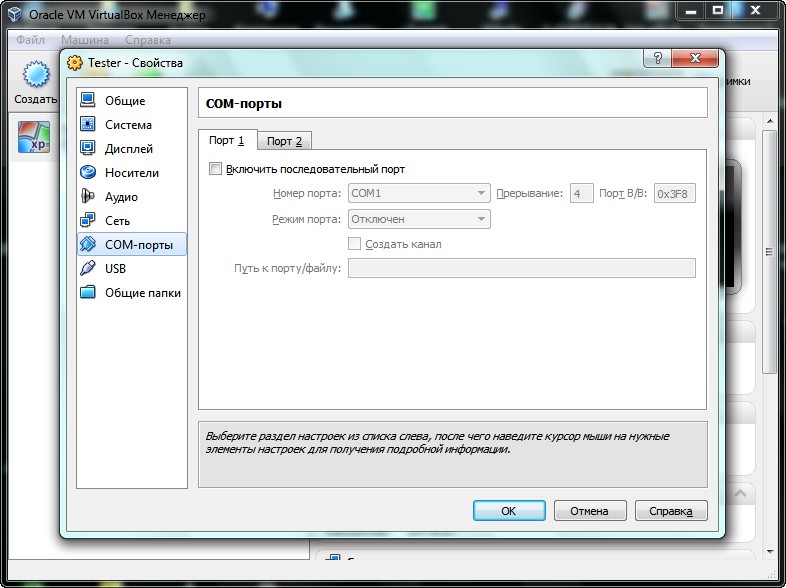
Task: Toggle the Создать канал checkbox
Action: pyautogui.click(x=354, y=244)
